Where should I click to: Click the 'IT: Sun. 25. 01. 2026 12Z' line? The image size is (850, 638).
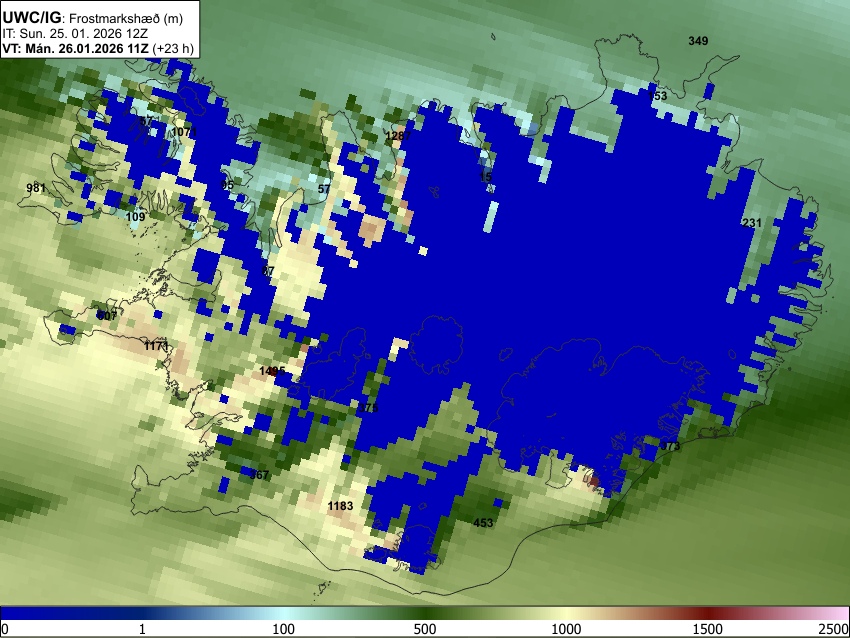(x=75, y=34)
